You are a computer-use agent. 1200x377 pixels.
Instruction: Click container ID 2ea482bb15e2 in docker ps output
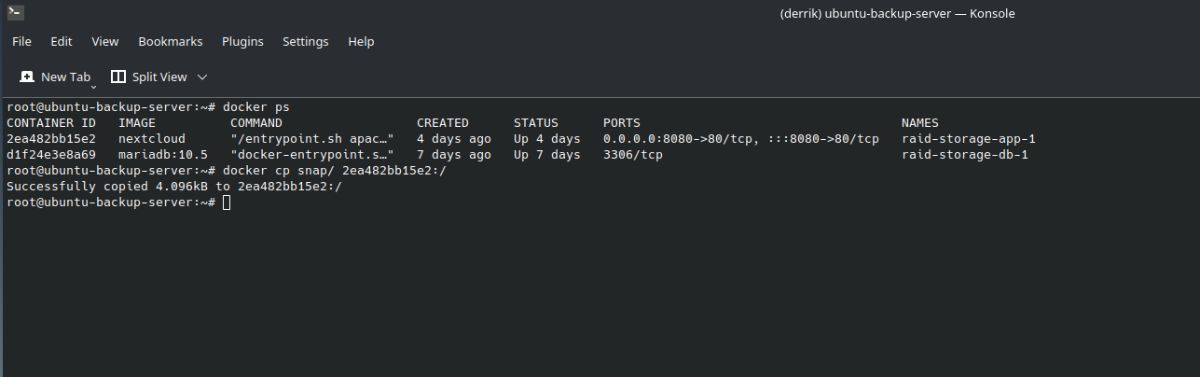pyautogui.click(x=51, y=139)
